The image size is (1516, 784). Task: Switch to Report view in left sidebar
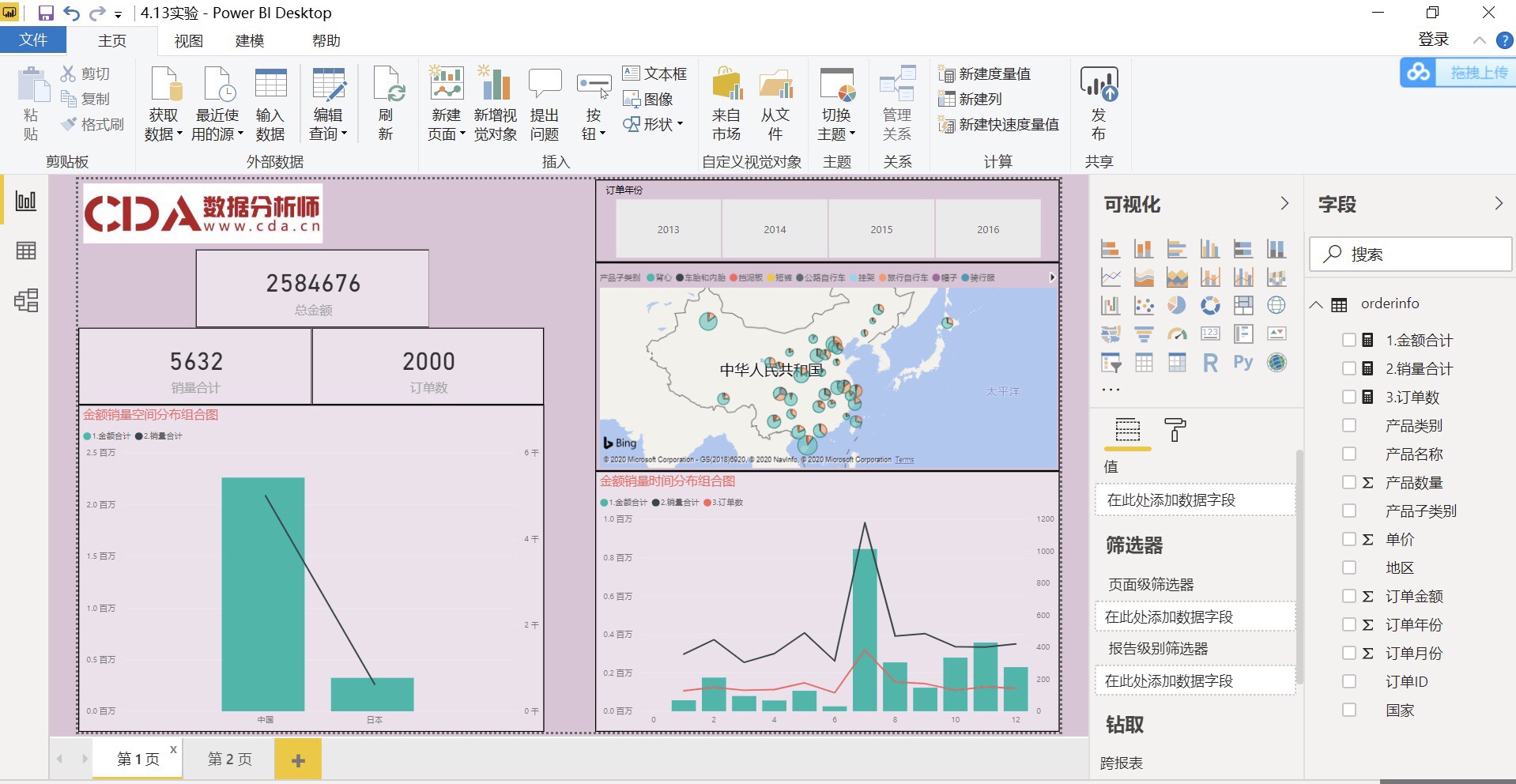(x=26, y=201)
